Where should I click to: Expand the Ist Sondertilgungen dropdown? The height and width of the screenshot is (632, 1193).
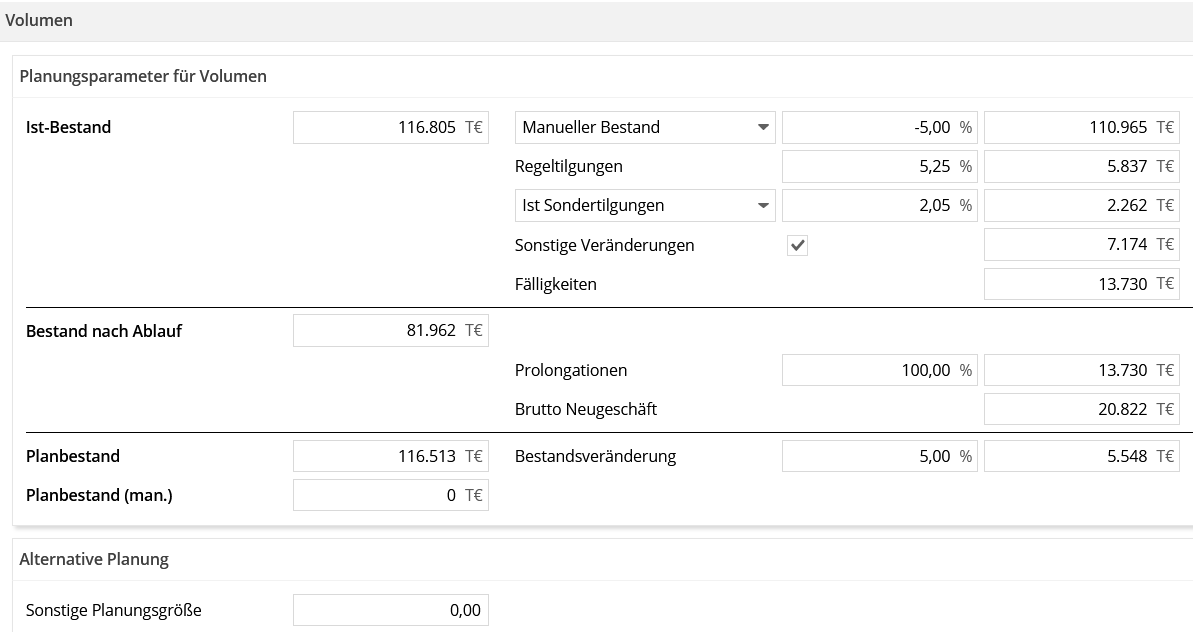click(x=645, y=205)
